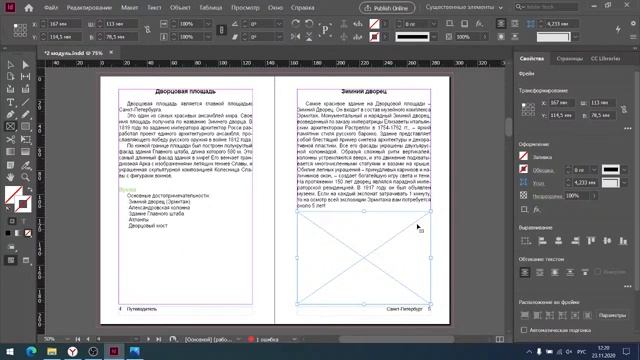Click the Углы corners link label
Screen dimensions: 640x360
click(x=539, y=183)
